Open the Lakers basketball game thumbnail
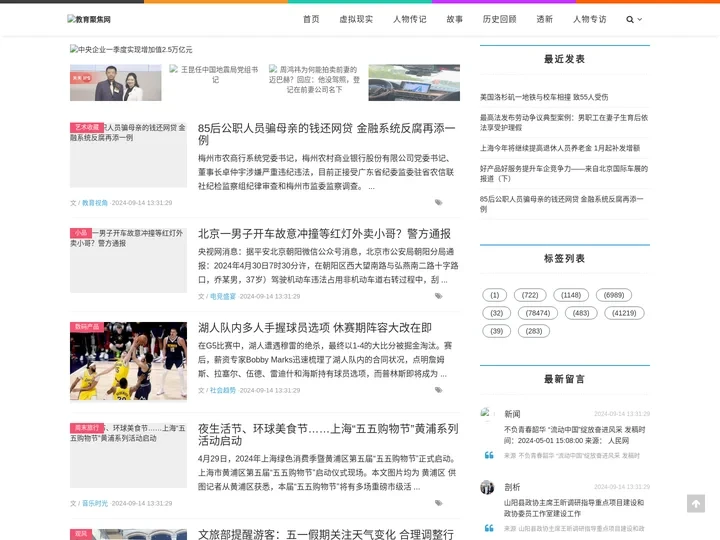This screenshot has width=720, height=540. (129, 361)
